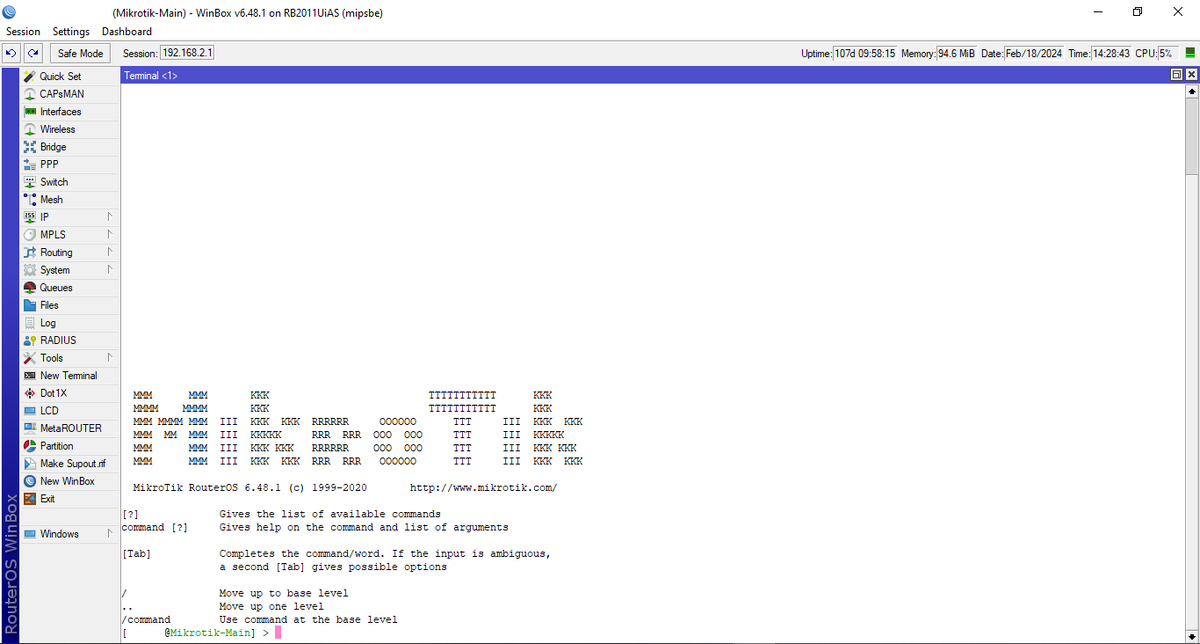Open the Quick Set icon
1200x644 pixels.
coord(30,76)
